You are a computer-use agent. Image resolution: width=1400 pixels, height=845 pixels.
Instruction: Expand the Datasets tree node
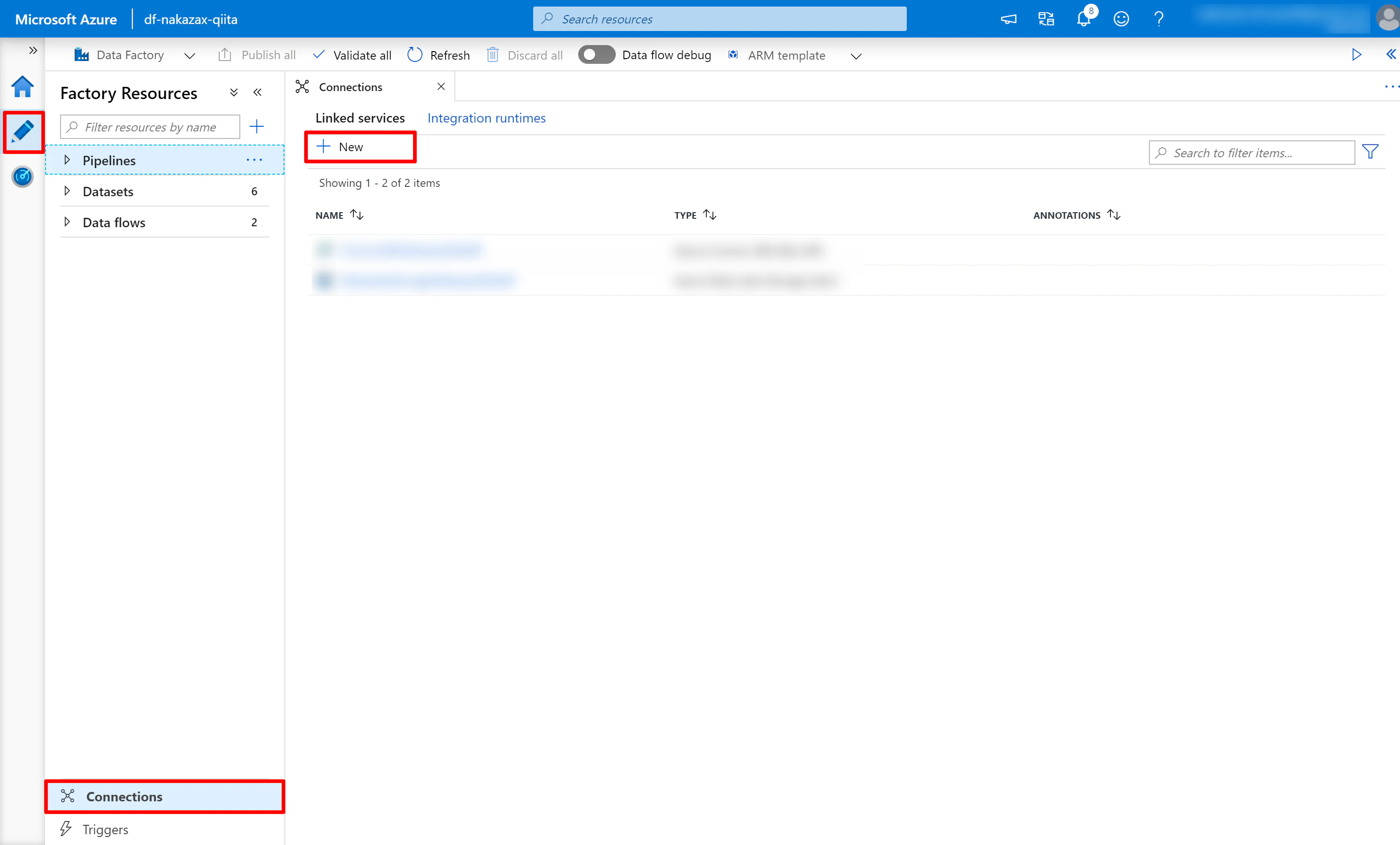[x=67, y=191]
